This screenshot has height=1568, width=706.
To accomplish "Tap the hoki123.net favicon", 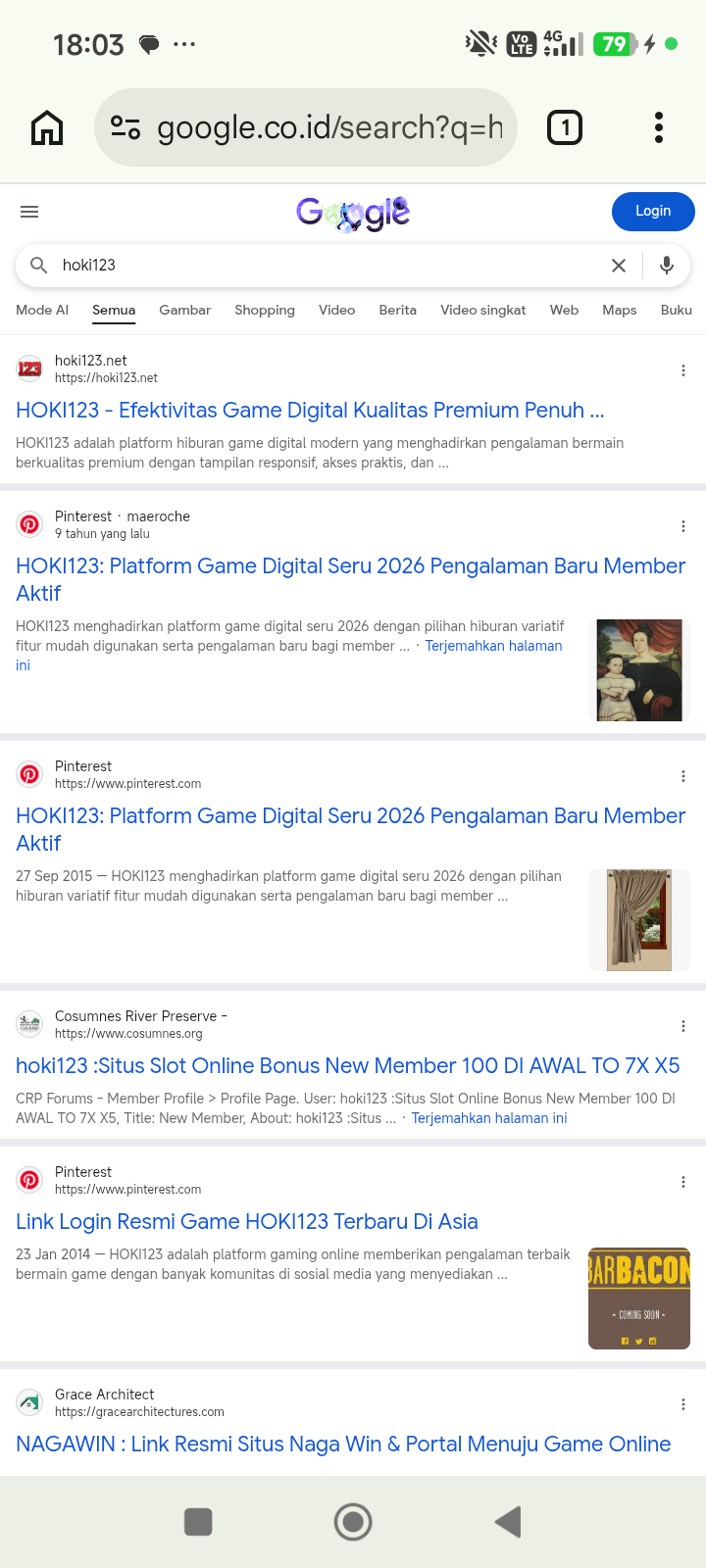I will [x=29, y=368].
